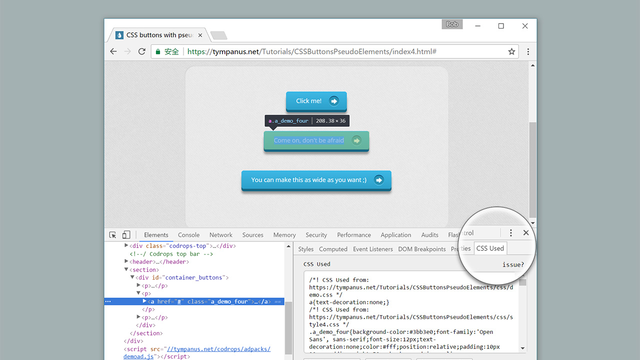Activate the inspect element picker icon
The height and width of the screenshot is (360, 640).
pos(113,235)
